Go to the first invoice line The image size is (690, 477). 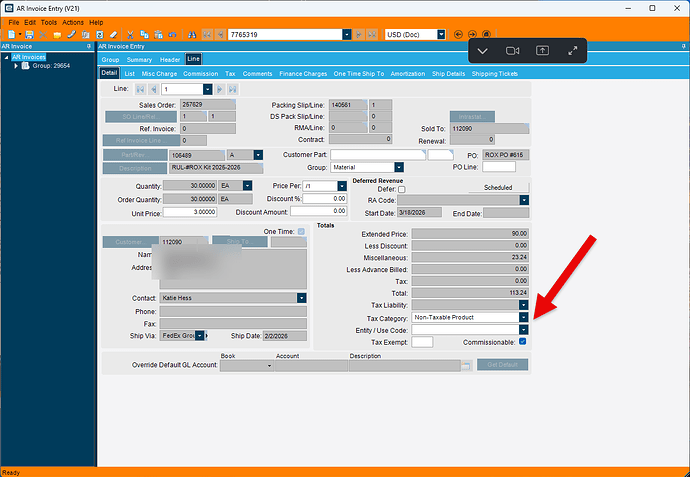(x=140, y=89)
